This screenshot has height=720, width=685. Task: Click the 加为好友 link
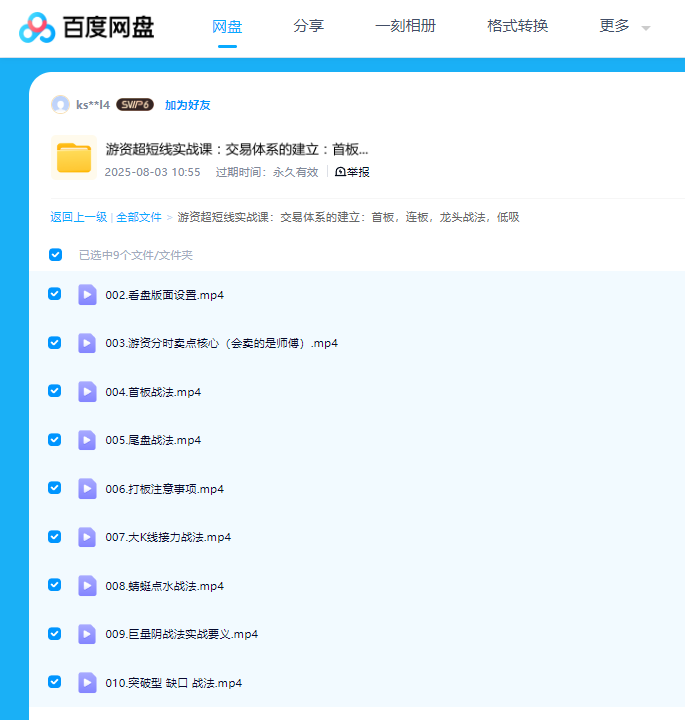187,105
